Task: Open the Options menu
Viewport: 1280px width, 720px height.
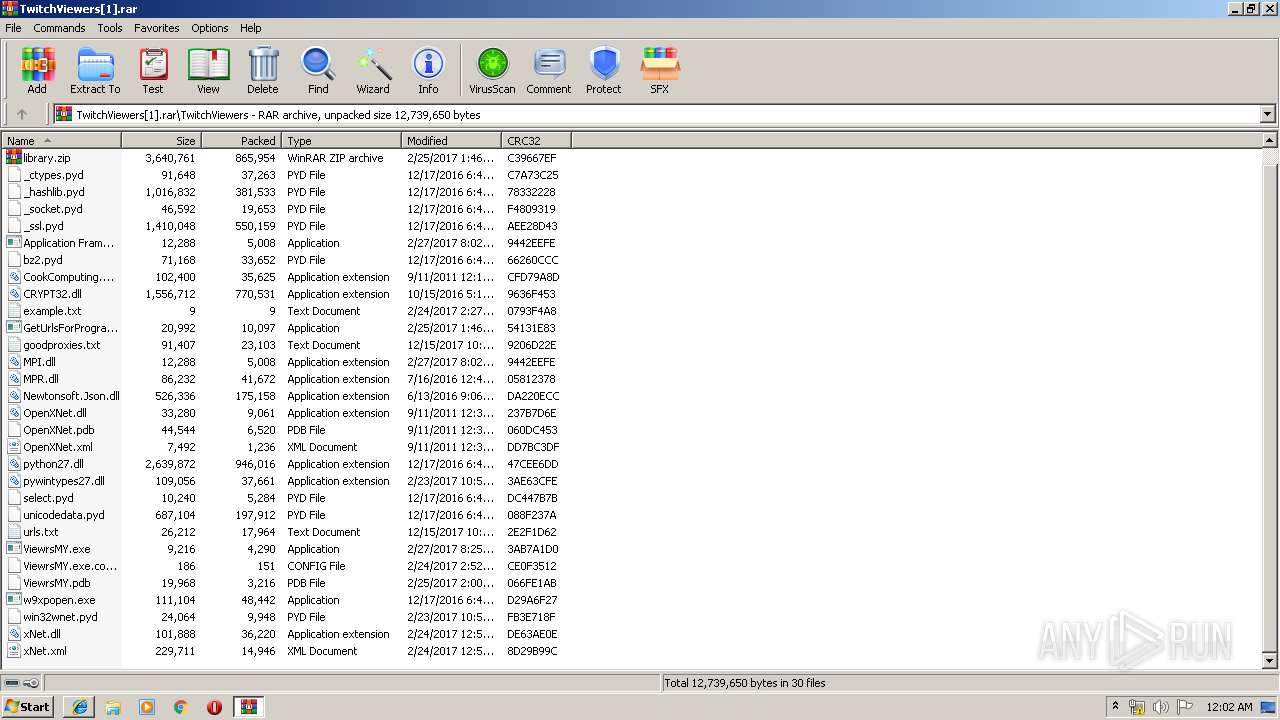Action: point(210,28)
